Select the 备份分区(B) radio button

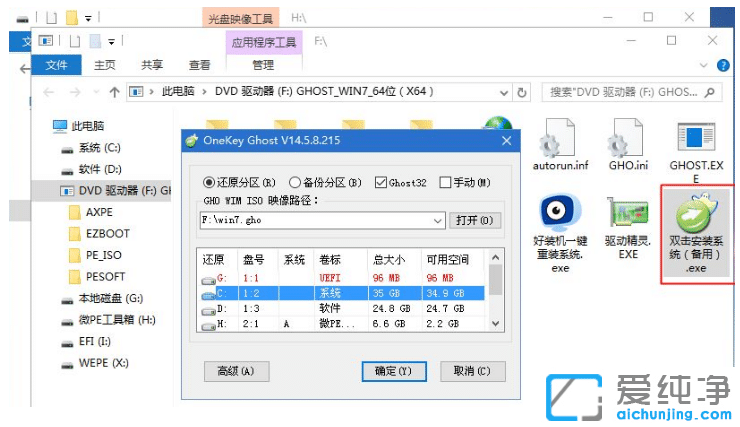click(x=295, y=182)
